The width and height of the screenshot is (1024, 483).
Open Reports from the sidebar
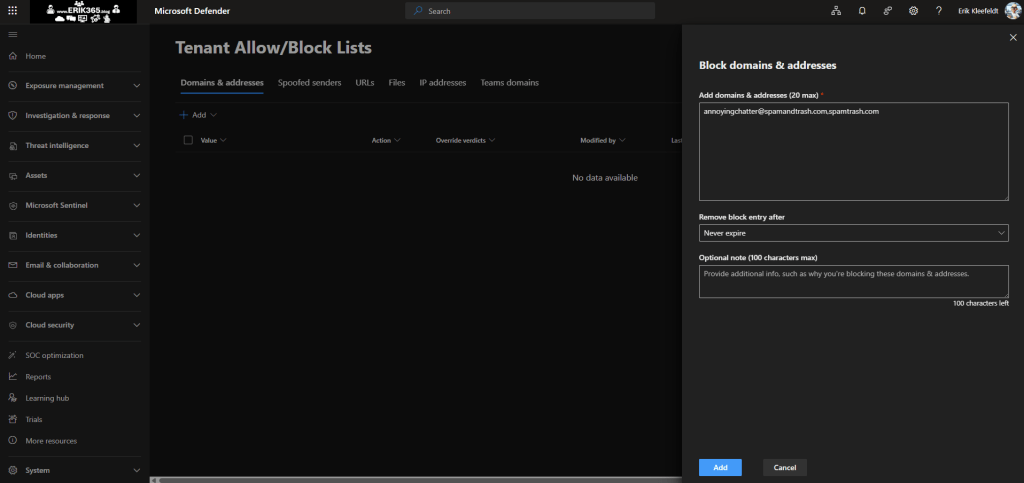[38, 377]
